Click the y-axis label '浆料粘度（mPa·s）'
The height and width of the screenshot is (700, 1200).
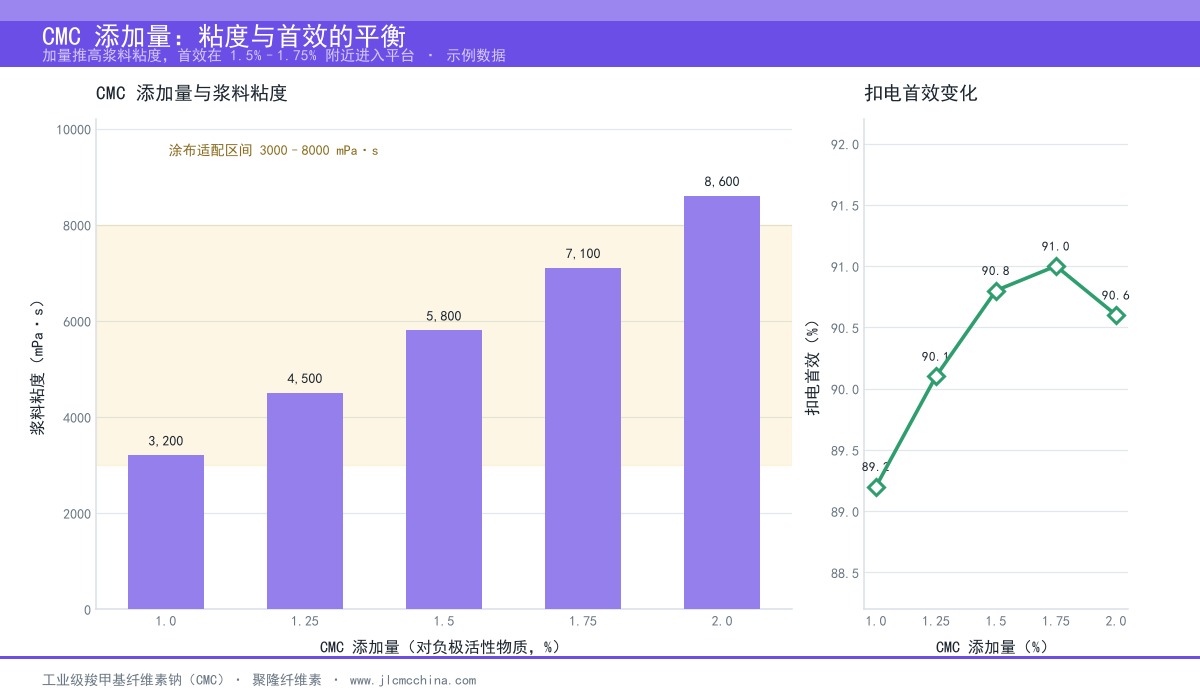[x=37, y=367]
